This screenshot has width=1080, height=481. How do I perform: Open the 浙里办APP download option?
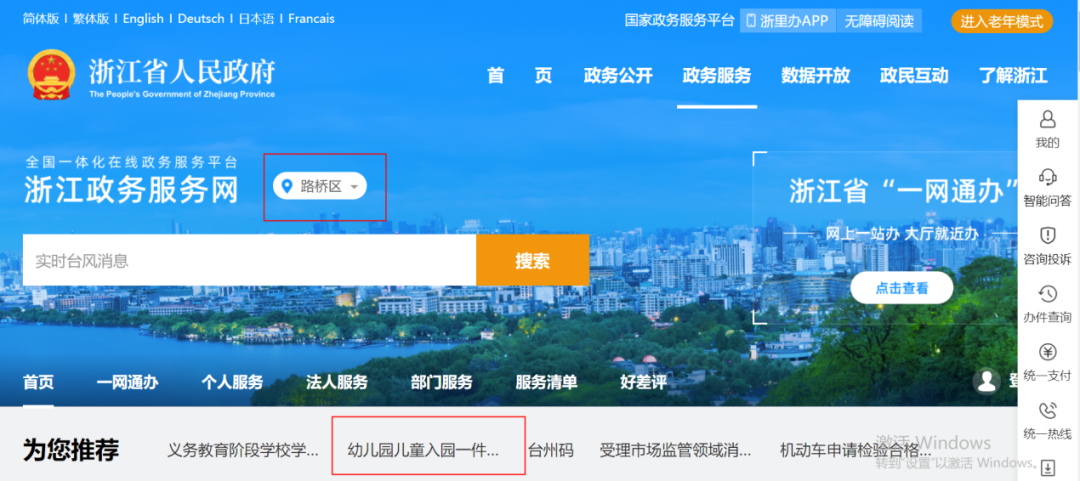tap(787, 21)
